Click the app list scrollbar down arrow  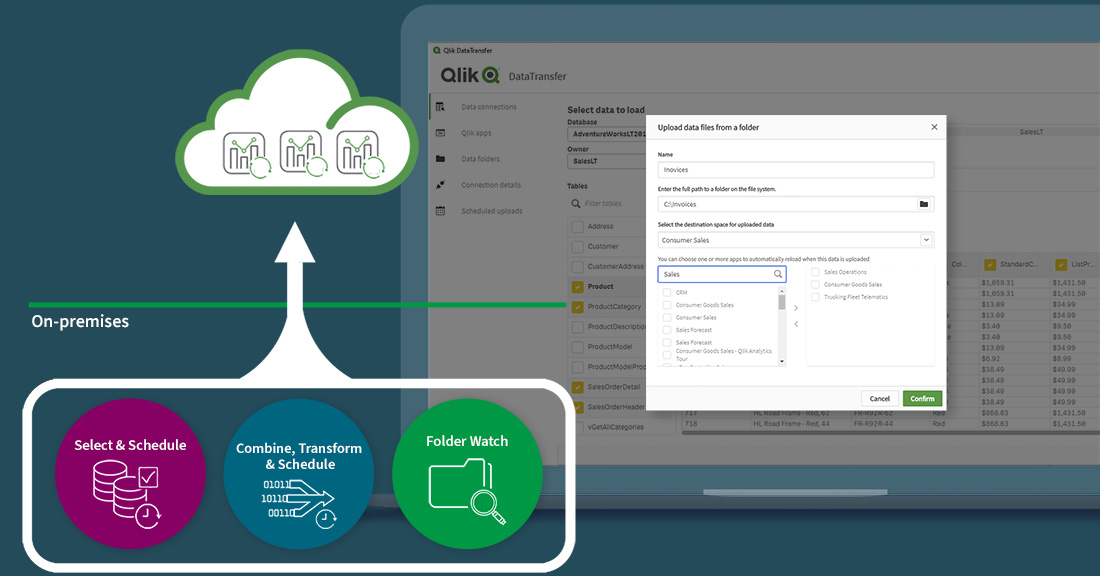pos(782,362)
